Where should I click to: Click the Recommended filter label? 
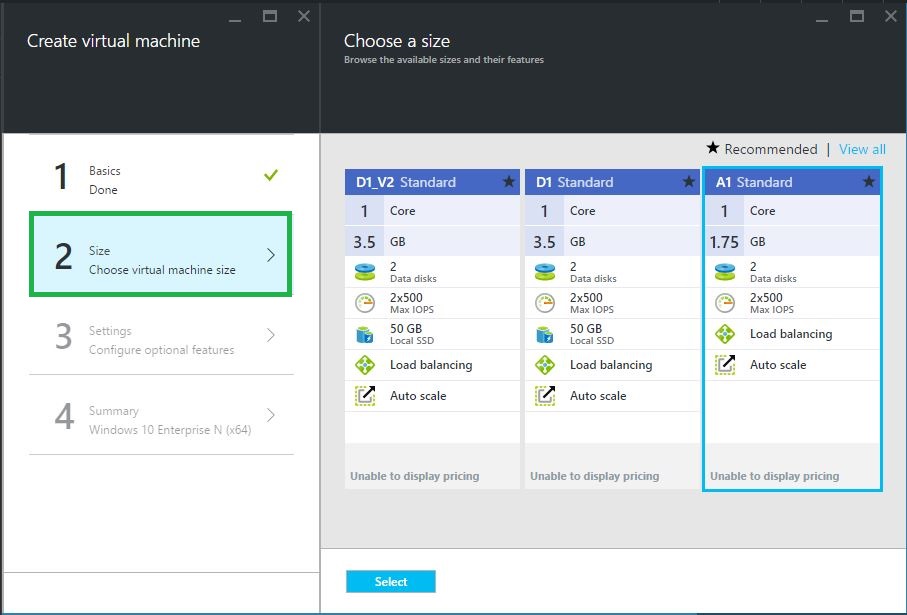click(770, 149)
